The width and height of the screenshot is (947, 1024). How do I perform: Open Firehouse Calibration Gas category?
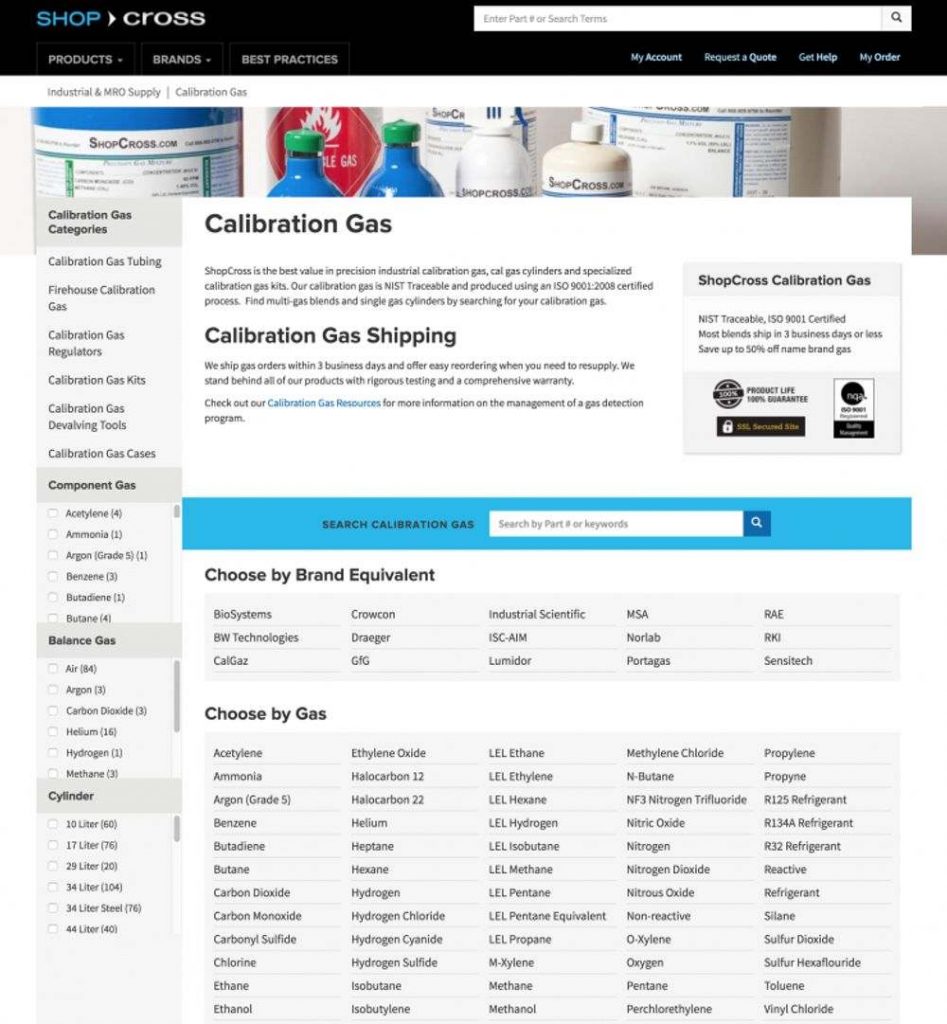101,298
